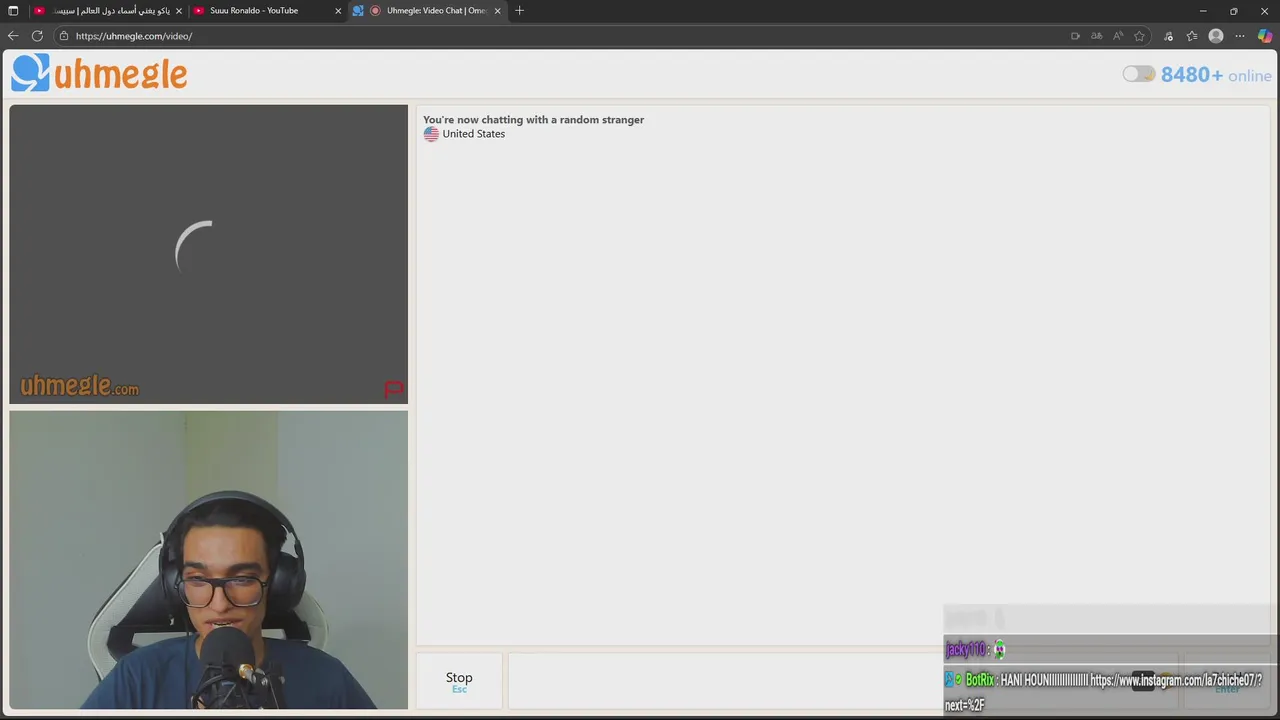Click the Uhmegle logo
This screenshot has height=720, width=1280.
pyautogui.click(x=99, y=73)
